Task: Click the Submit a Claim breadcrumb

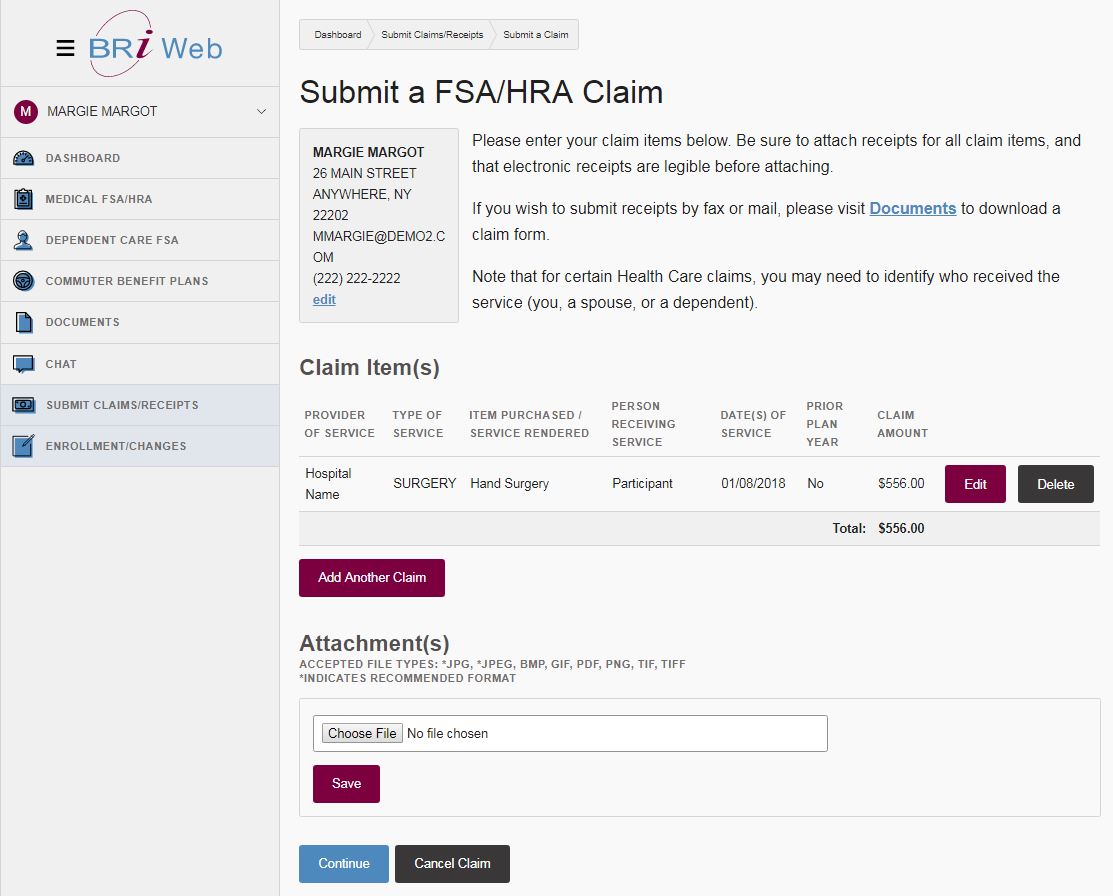Action: click(x=537, y=34)
